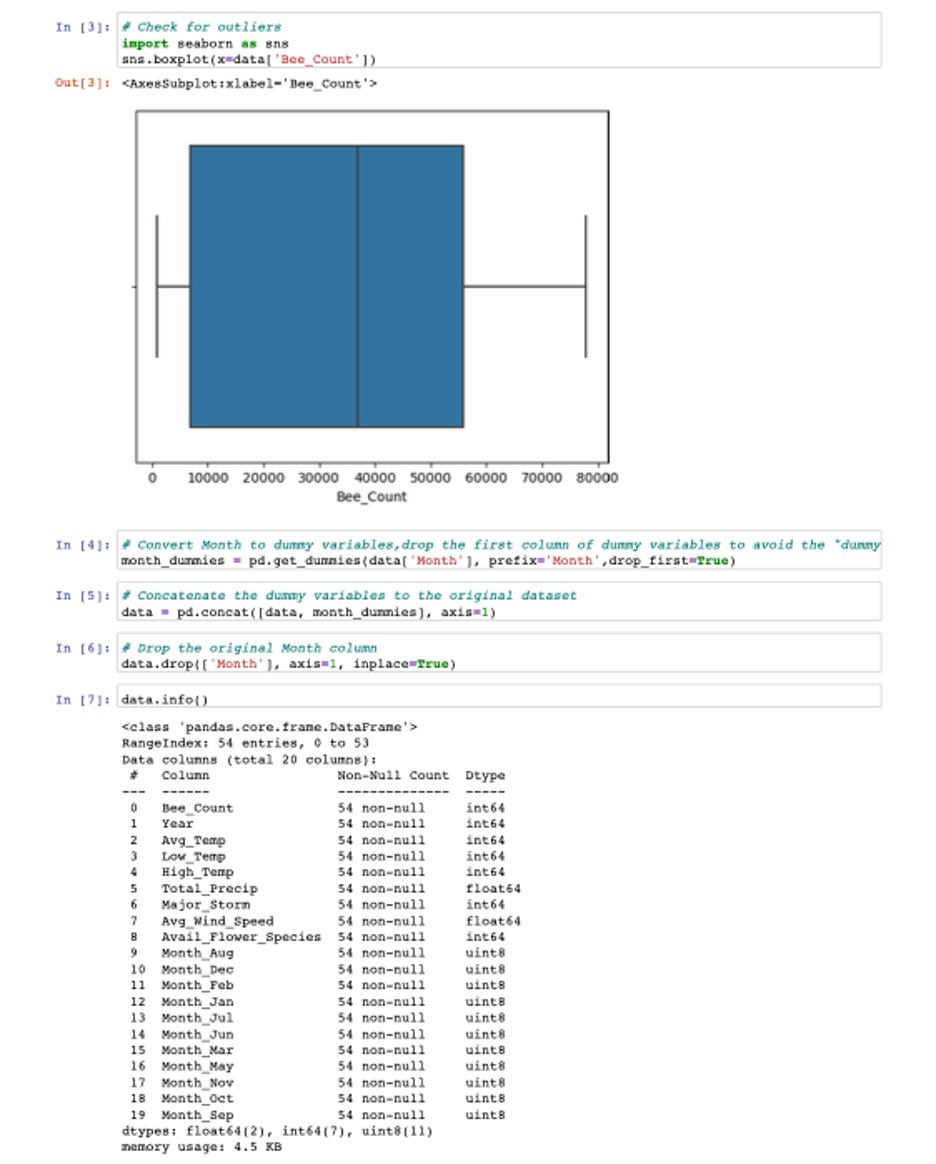Click the boxplot right whisker cap
The height and width of the screenshot is (1164, 936).
click(586, 287)
